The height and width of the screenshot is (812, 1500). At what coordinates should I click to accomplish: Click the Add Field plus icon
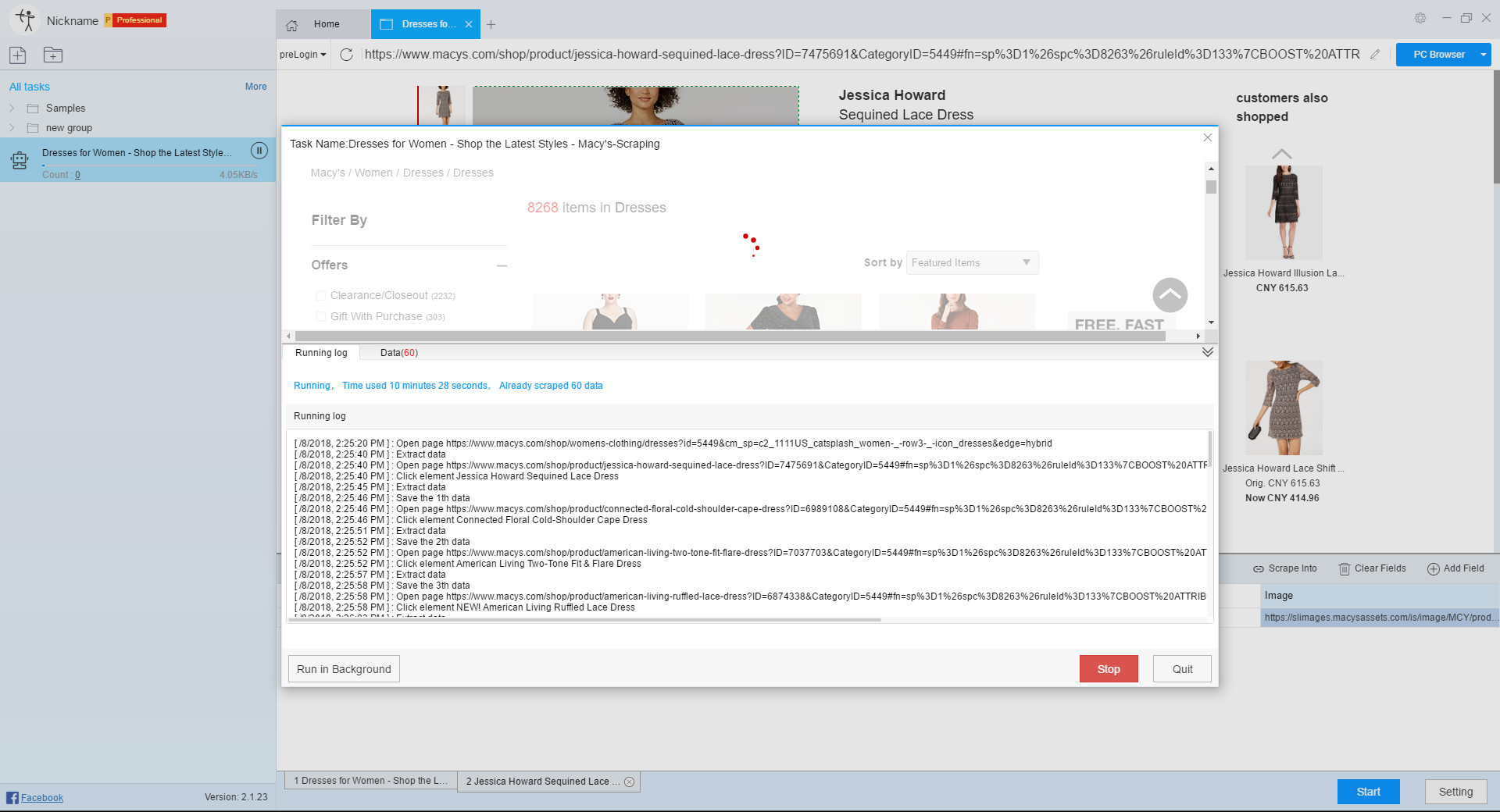click(x=1434, y=569)
